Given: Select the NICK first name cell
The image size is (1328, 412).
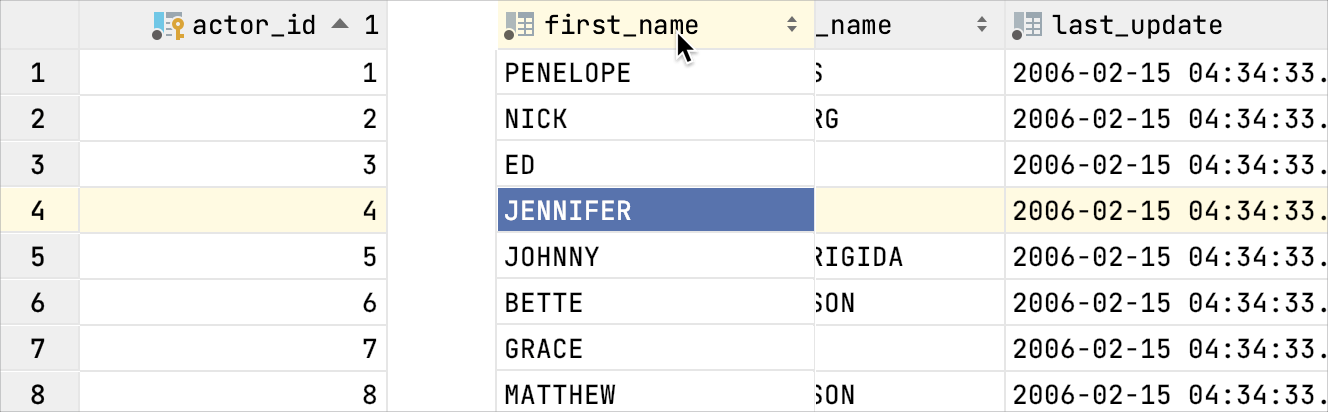Looking at the screenshot, I should tap(655, 119).
